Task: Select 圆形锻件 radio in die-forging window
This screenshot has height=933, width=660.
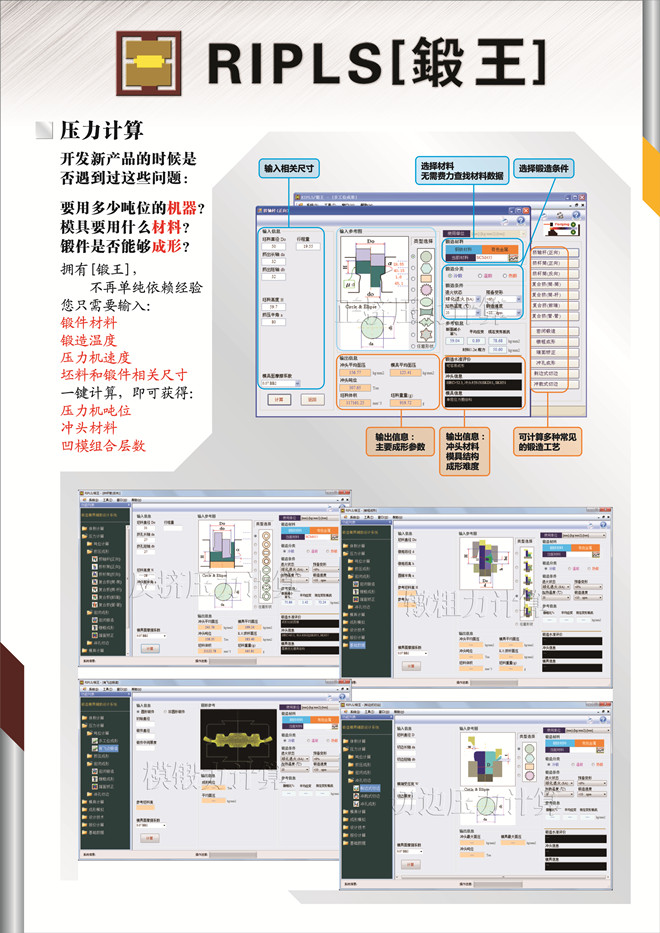Action: click(x=139, y=712)
